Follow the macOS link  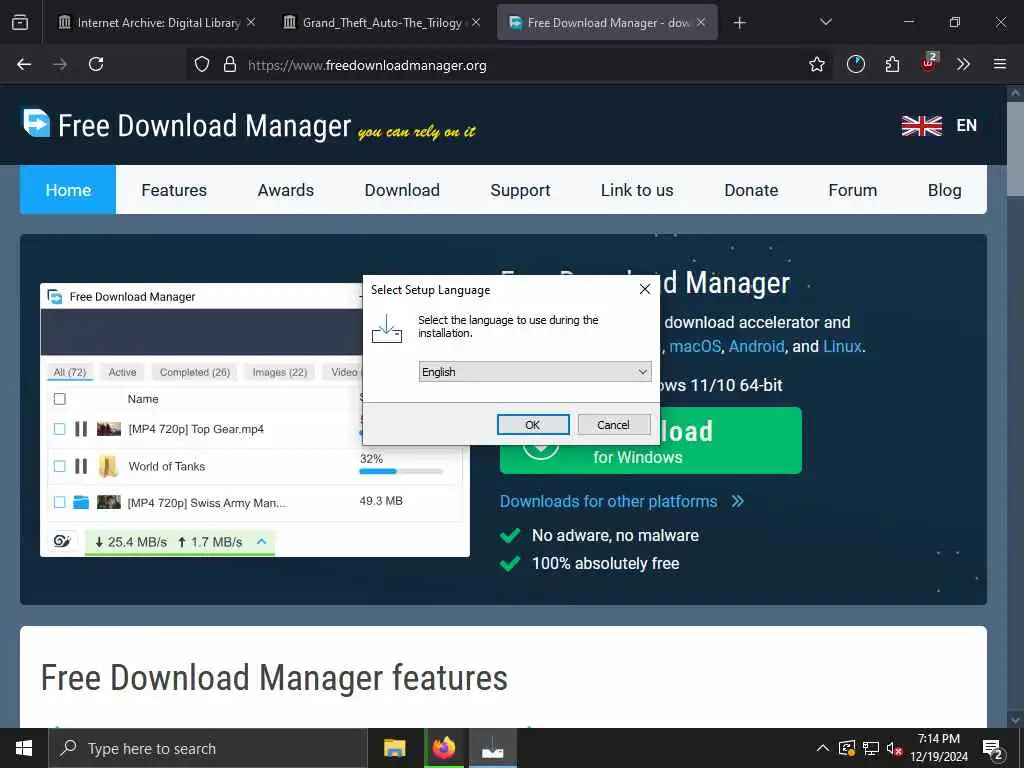[695, 346]
